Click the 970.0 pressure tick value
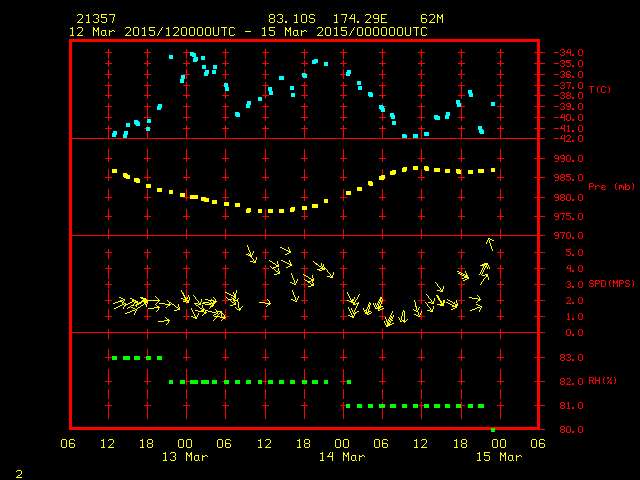This screenshot has width=640, height=480. coord(558,236)
